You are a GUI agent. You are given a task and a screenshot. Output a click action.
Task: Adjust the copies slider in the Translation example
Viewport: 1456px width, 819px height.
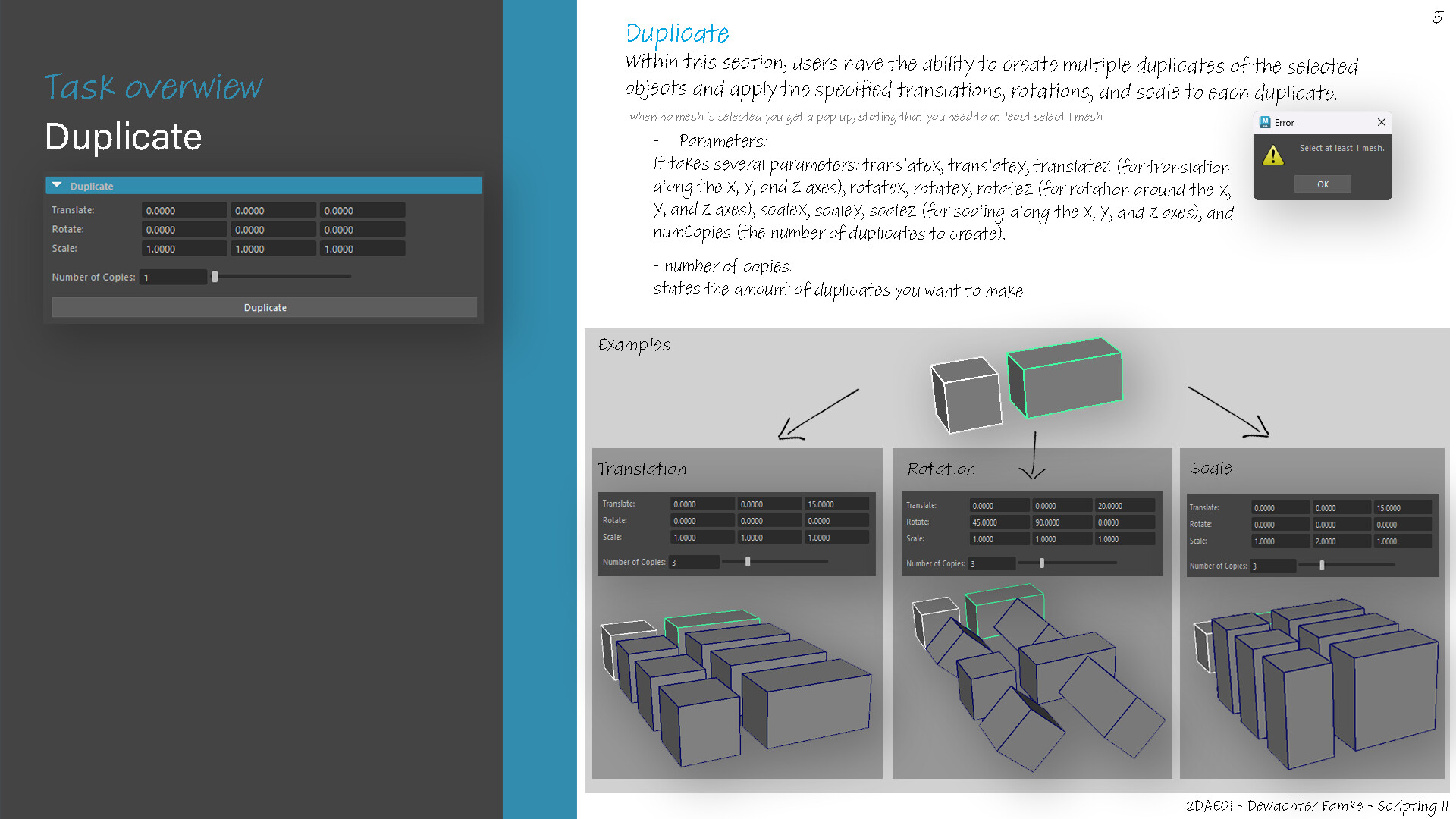(x=747, y=561)
